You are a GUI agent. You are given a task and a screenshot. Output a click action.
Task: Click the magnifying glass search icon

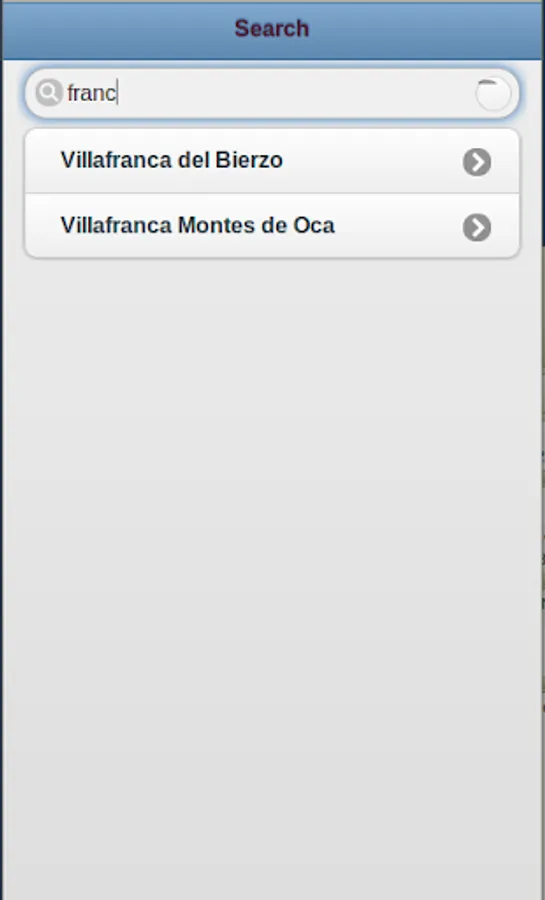[49, 92]
